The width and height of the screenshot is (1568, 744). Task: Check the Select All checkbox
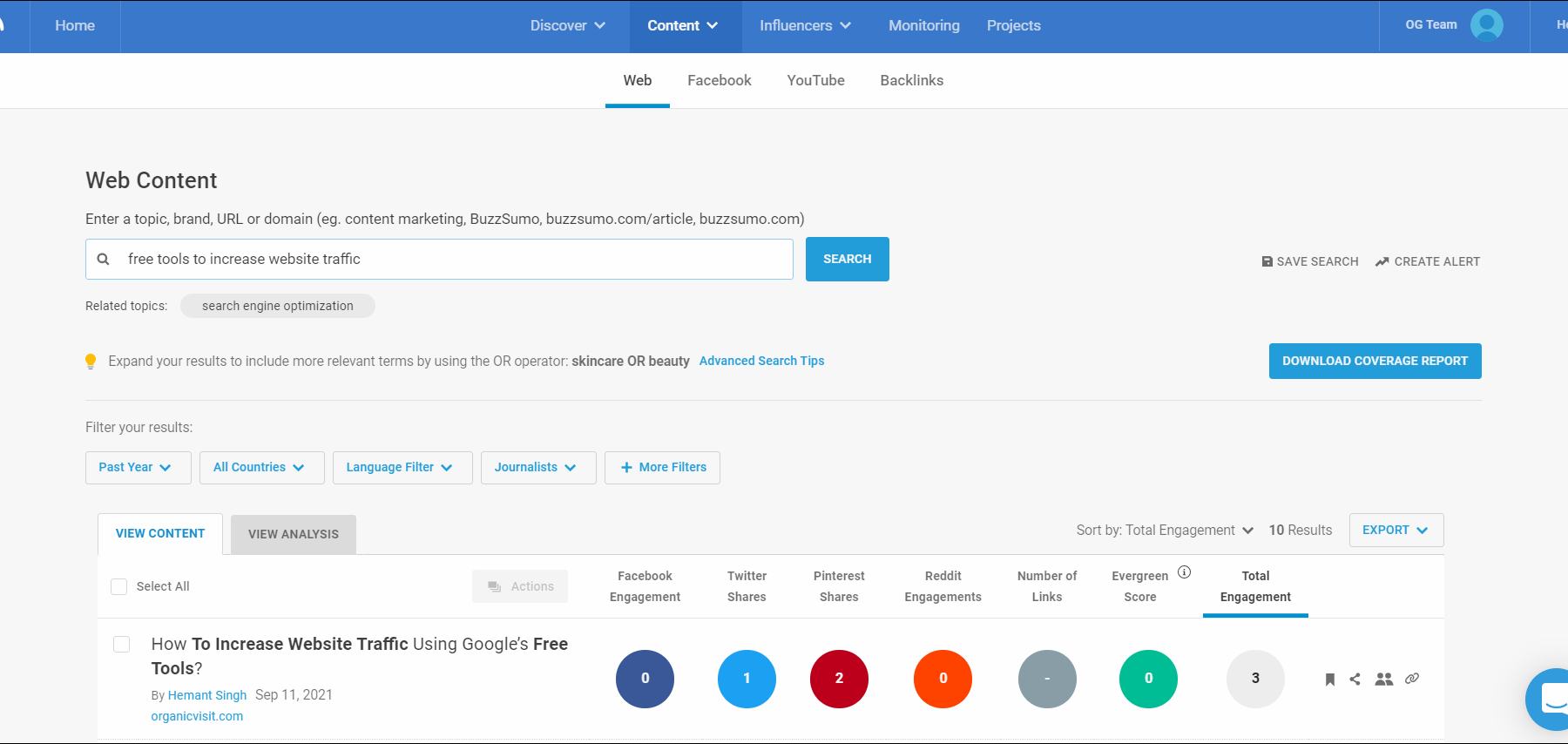119,586
